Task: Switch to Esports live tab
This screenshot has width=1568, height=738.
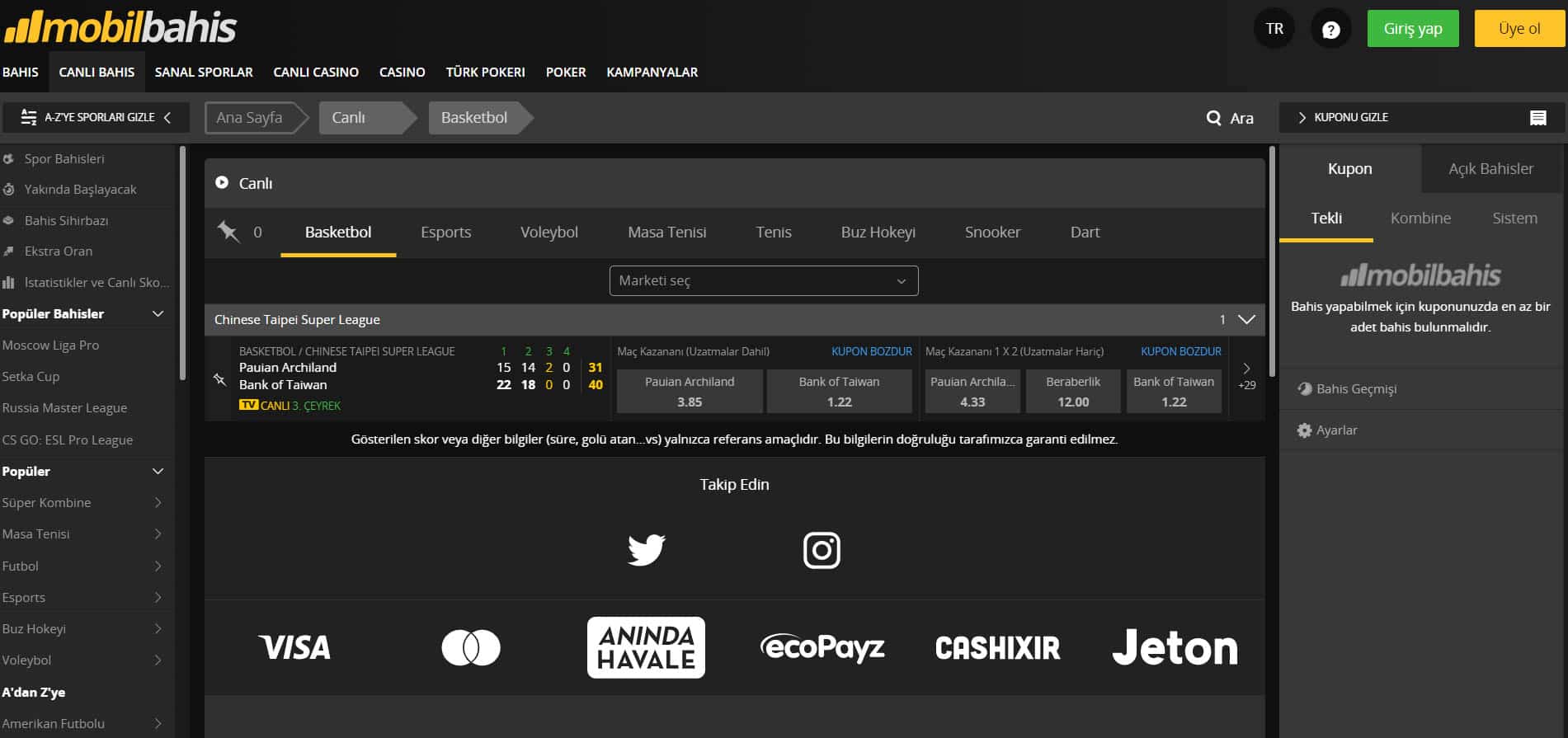Action: point(445,232)
